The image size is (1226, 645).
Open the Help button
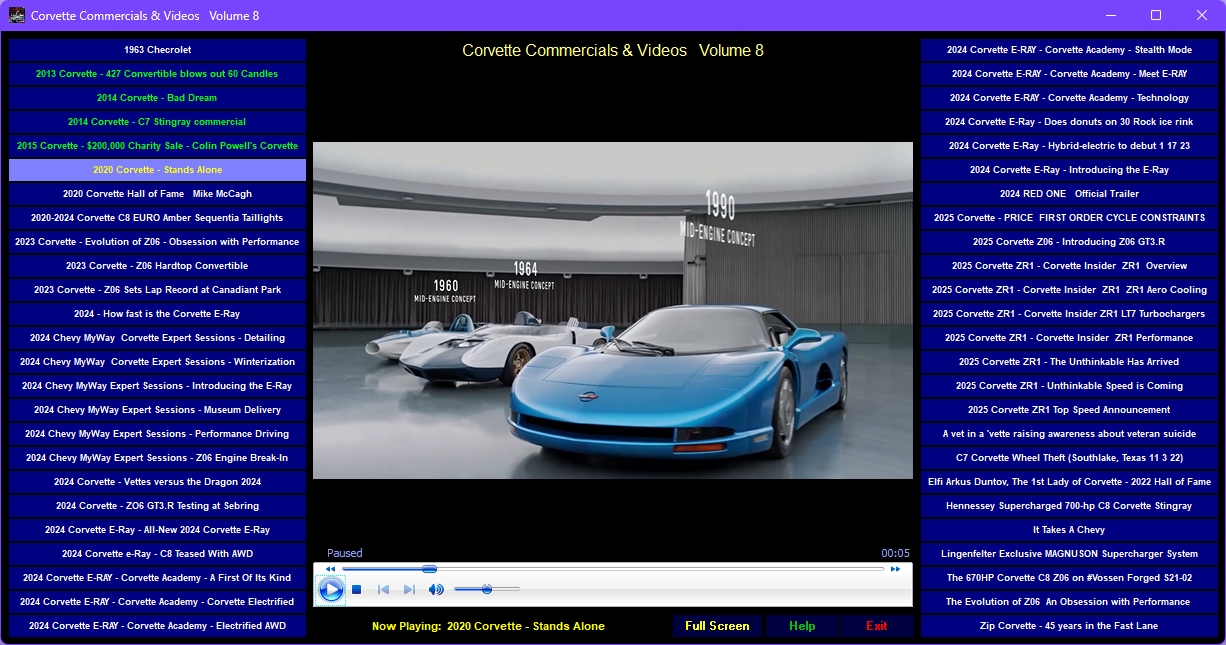802,626
